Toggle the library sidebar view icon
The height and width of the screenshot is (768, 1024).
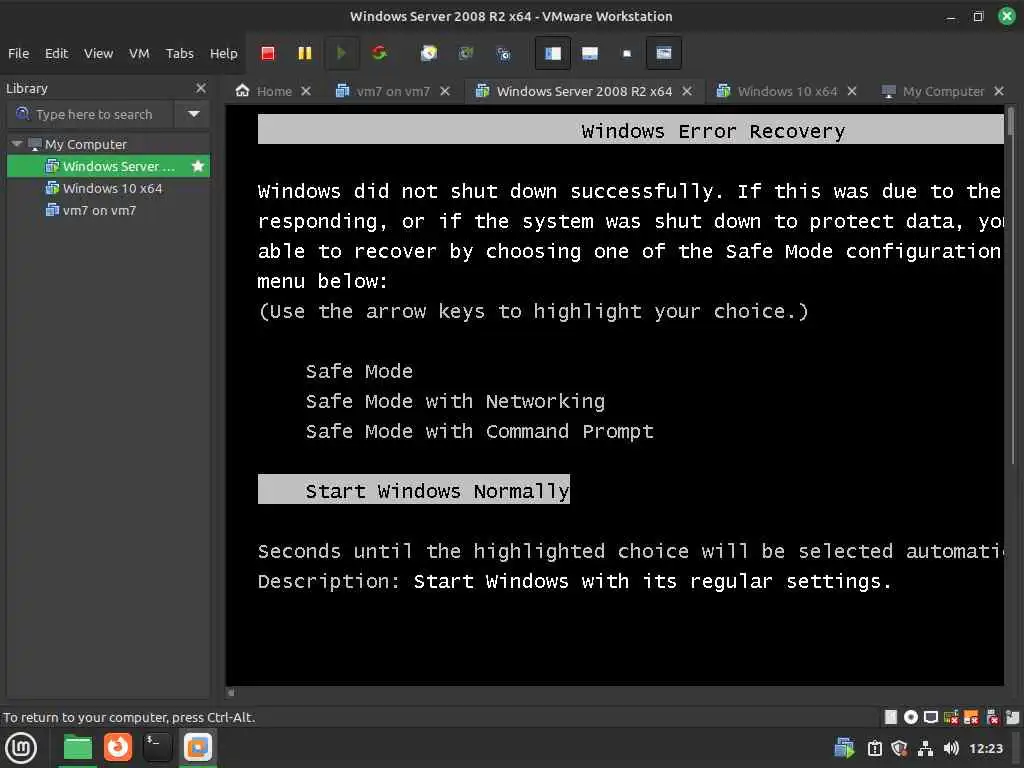552,53
